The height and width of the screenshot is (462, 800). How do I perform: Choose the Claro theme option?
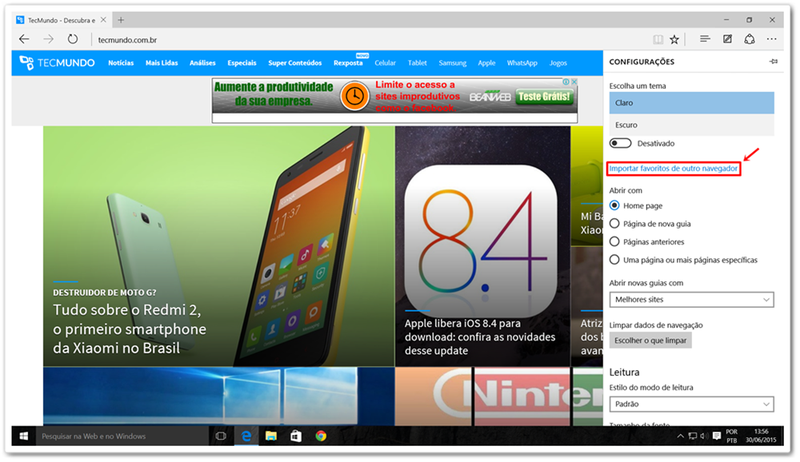691,103
